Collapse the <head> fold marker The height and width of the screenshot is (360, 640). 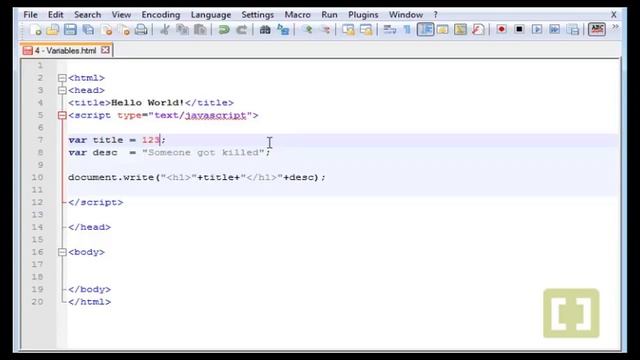click(x=62, y=90)
